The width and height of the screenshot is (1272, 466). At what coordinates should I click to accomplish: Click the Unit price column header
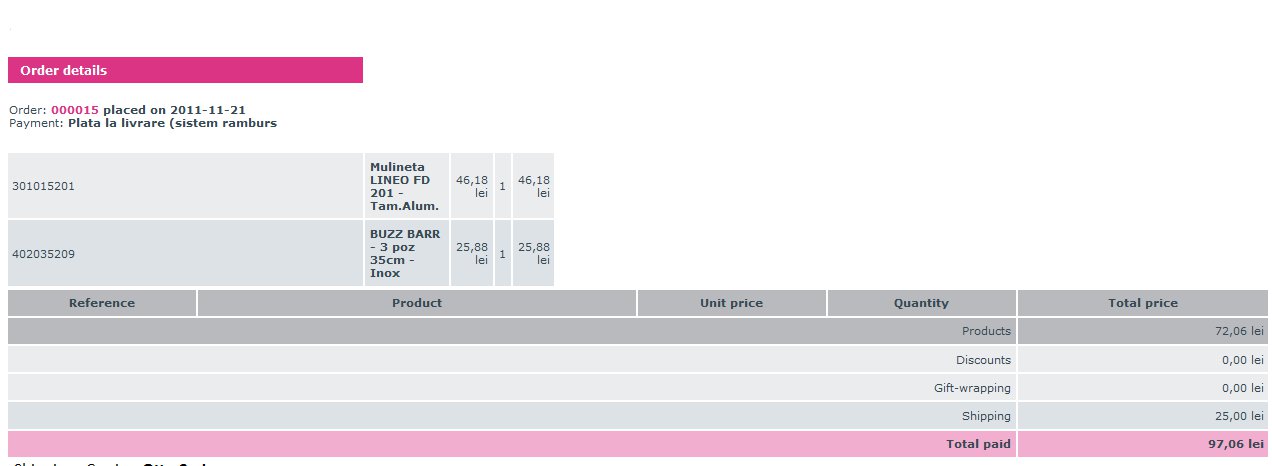pyautogui.click(x=732, y=303)
